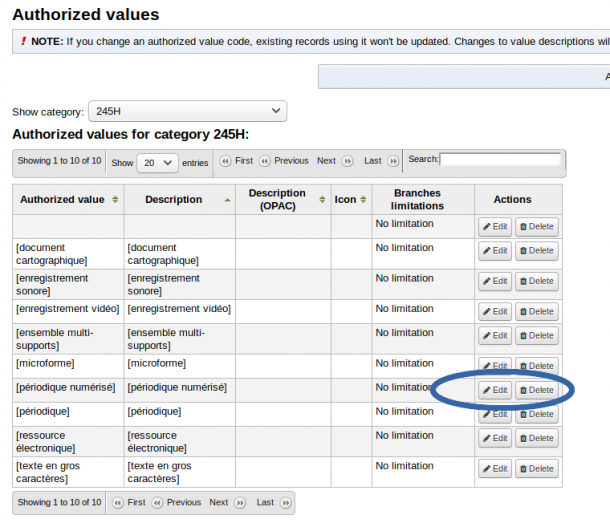Select [ressource électronique] description cell
Screen dimensions: 610x531
click(x=180, y=442)
